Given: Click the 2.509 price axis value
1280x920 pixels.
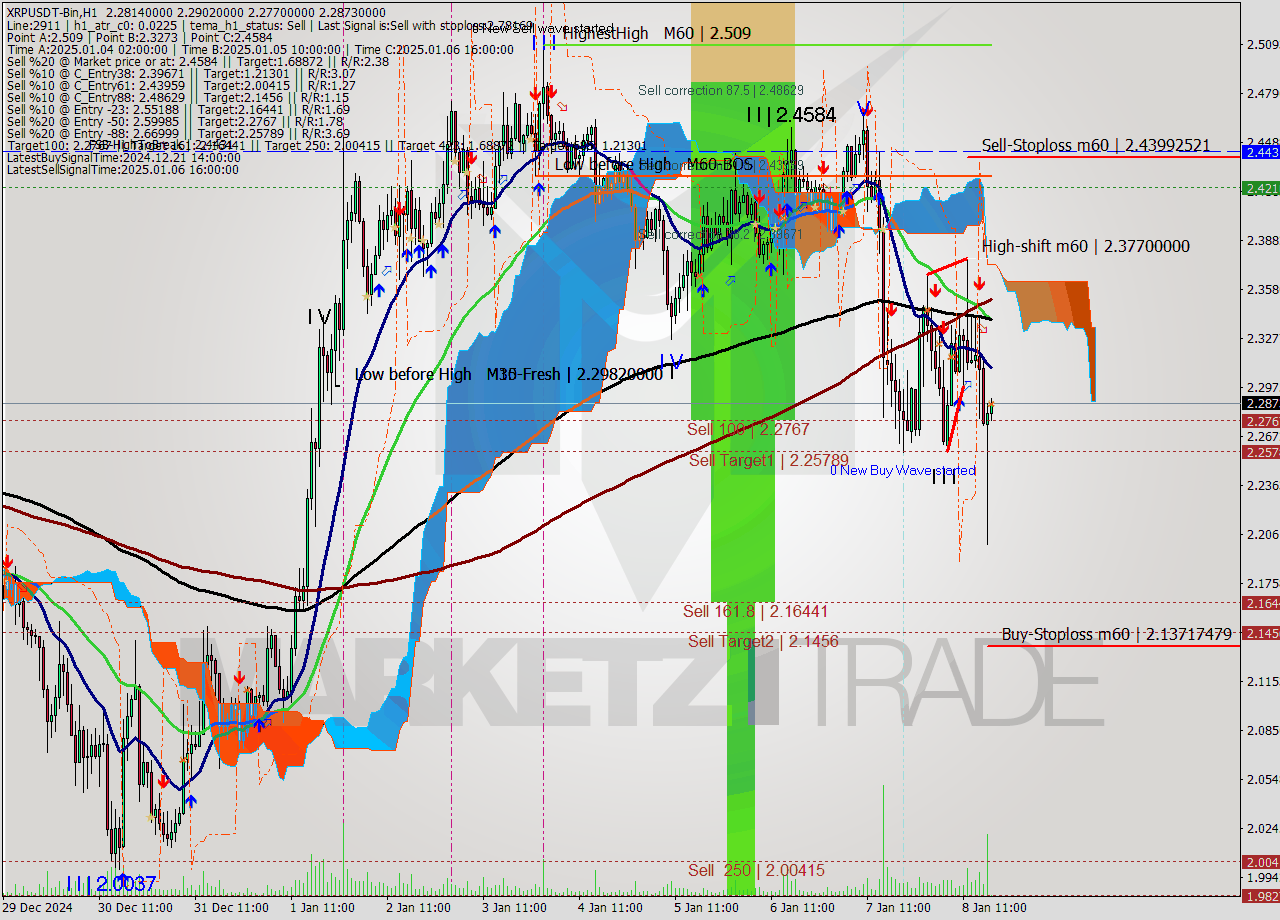Looking at the screenshot, I should pos(1262,44).
